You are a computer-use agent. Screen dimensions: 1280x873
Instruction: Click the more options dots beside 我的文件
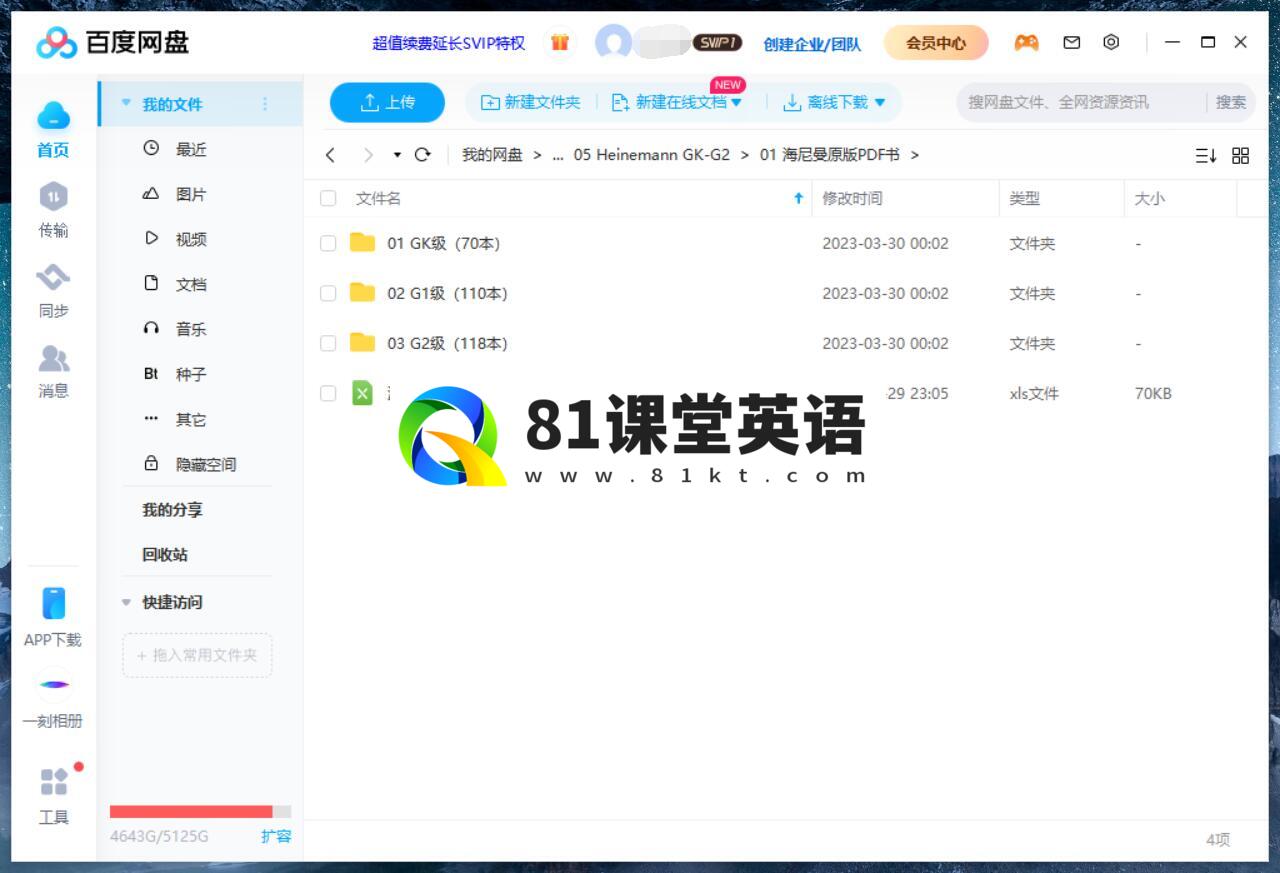(x=265, y=104)
